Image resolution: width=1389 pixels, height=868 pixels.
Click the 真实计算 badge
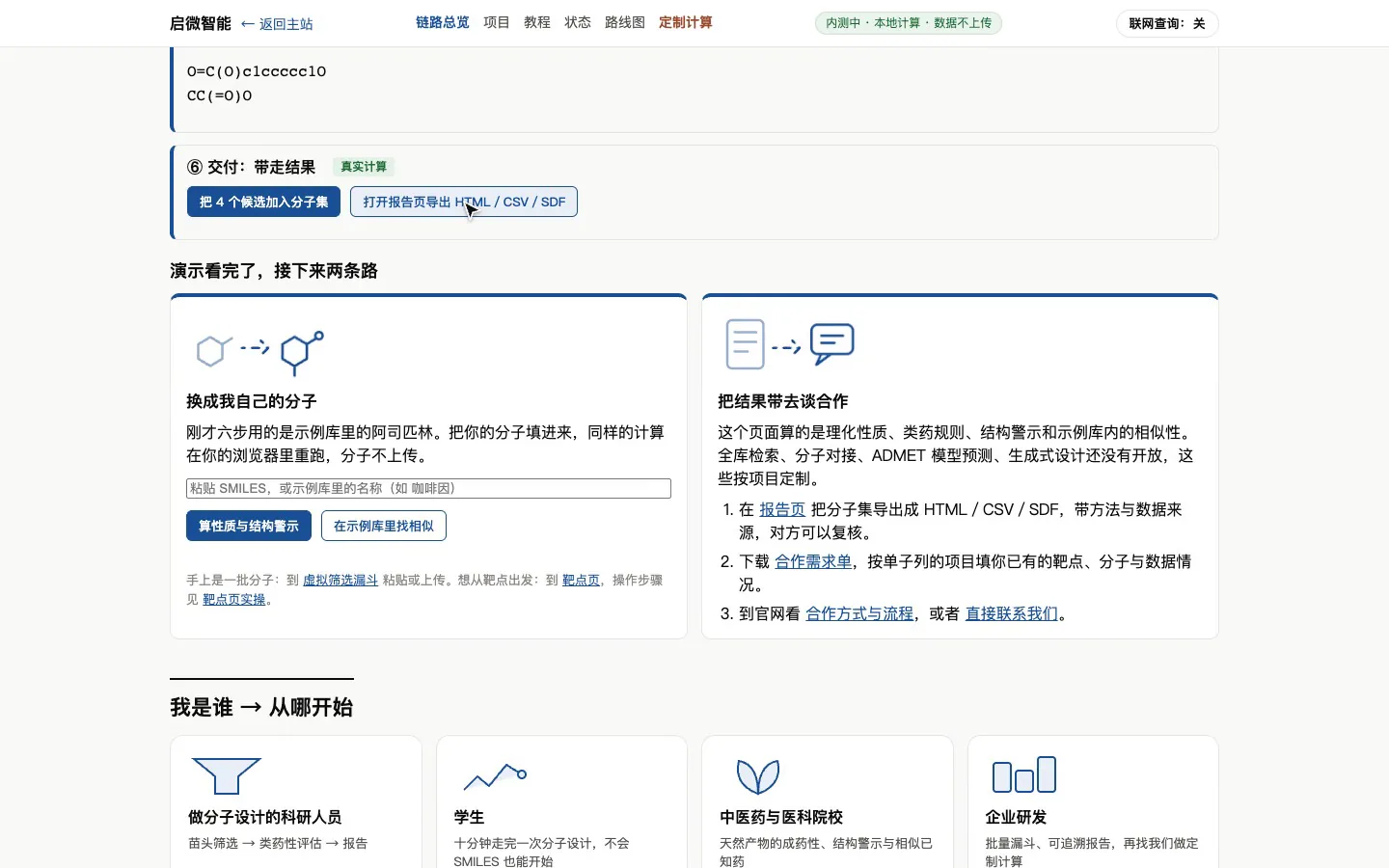coord(364,167)
